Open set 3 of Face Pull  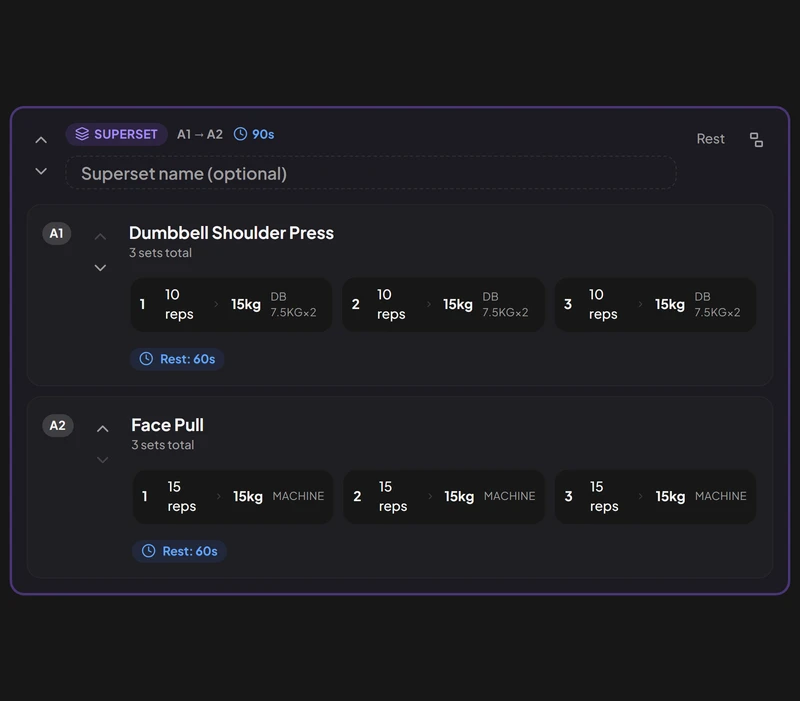(x=655, y=497)
